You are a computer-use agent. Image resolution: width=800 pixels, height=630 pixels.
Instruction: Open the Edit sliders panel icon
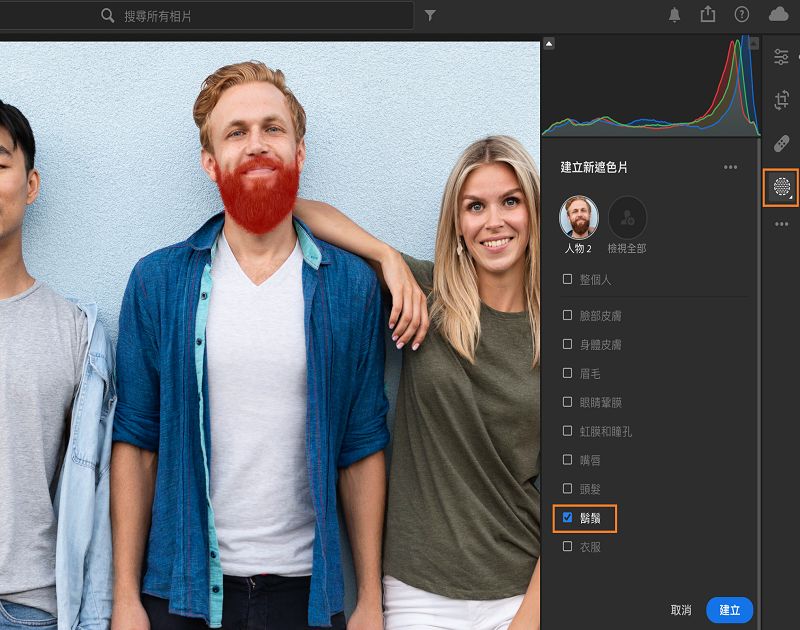click(781, 57)
